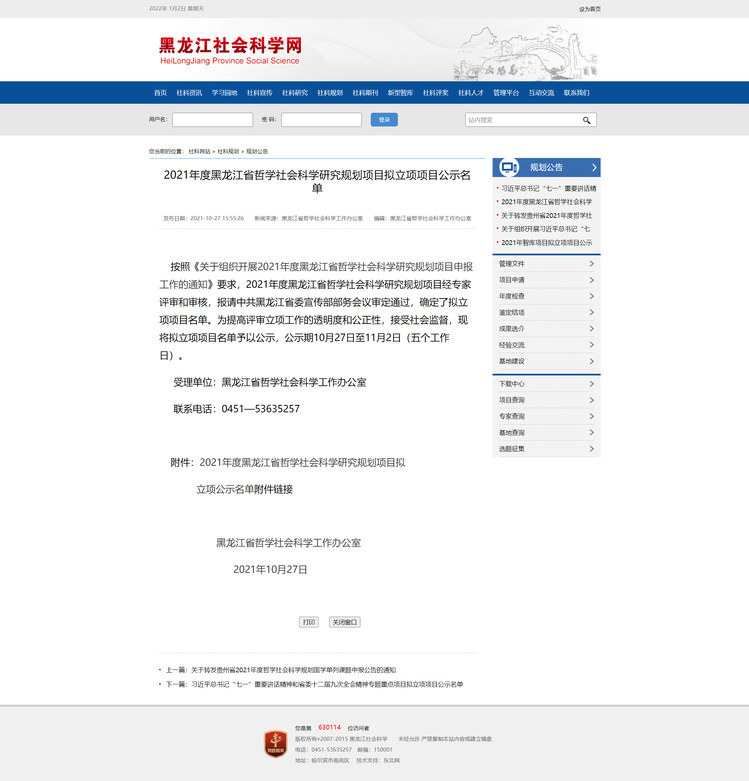
Task: Expand the 规划公告 panel header arrow
Action: (x=594, y=167)
